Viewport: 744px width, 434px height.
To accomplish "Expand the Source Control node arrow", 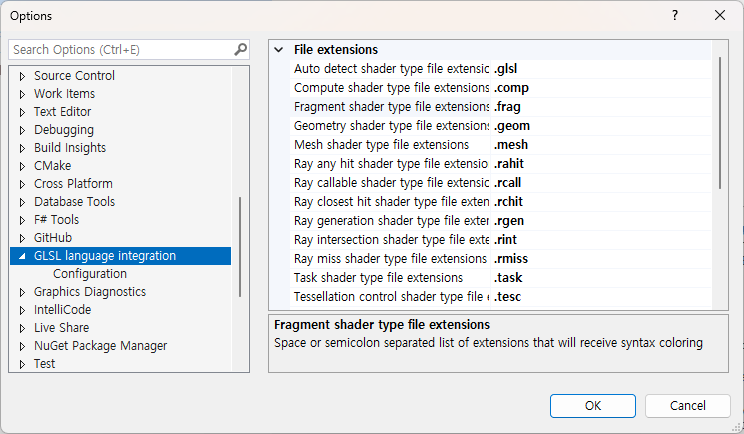I will click(x=22, y=76).
